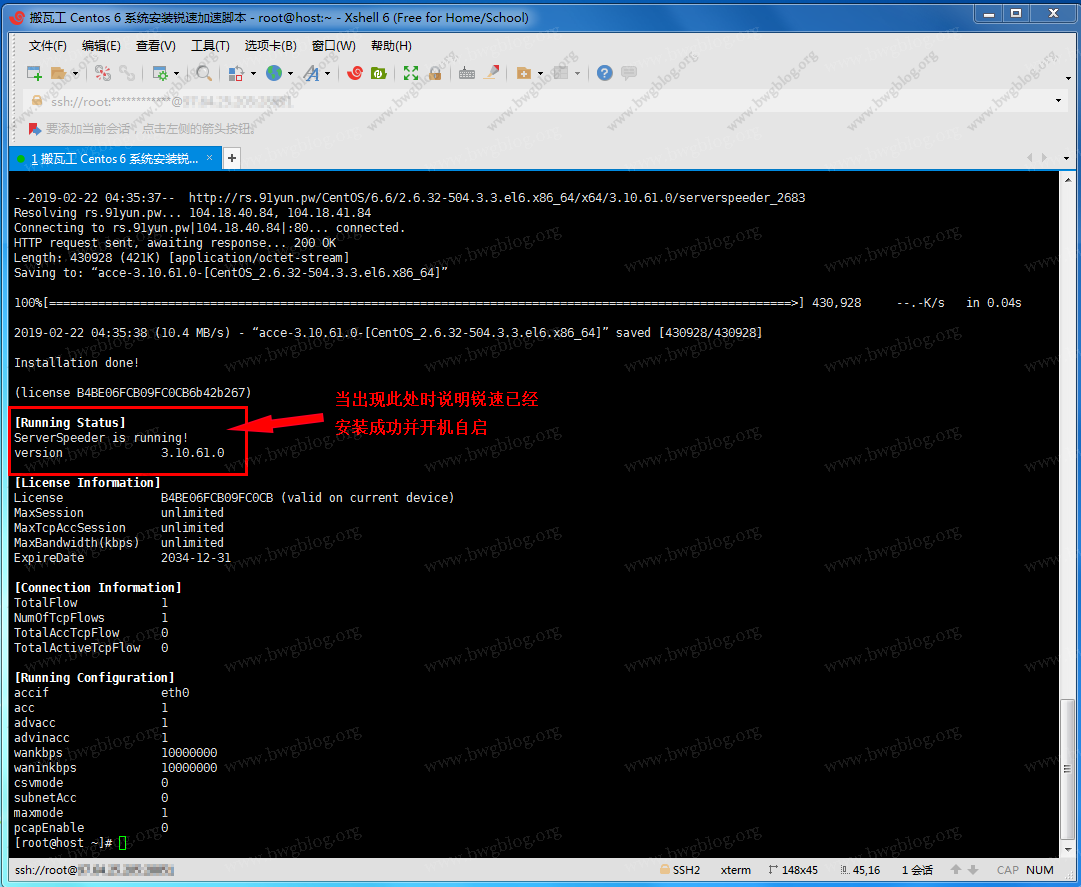
Task: Click the green folder transfer icon
Action: click(378, 73)
